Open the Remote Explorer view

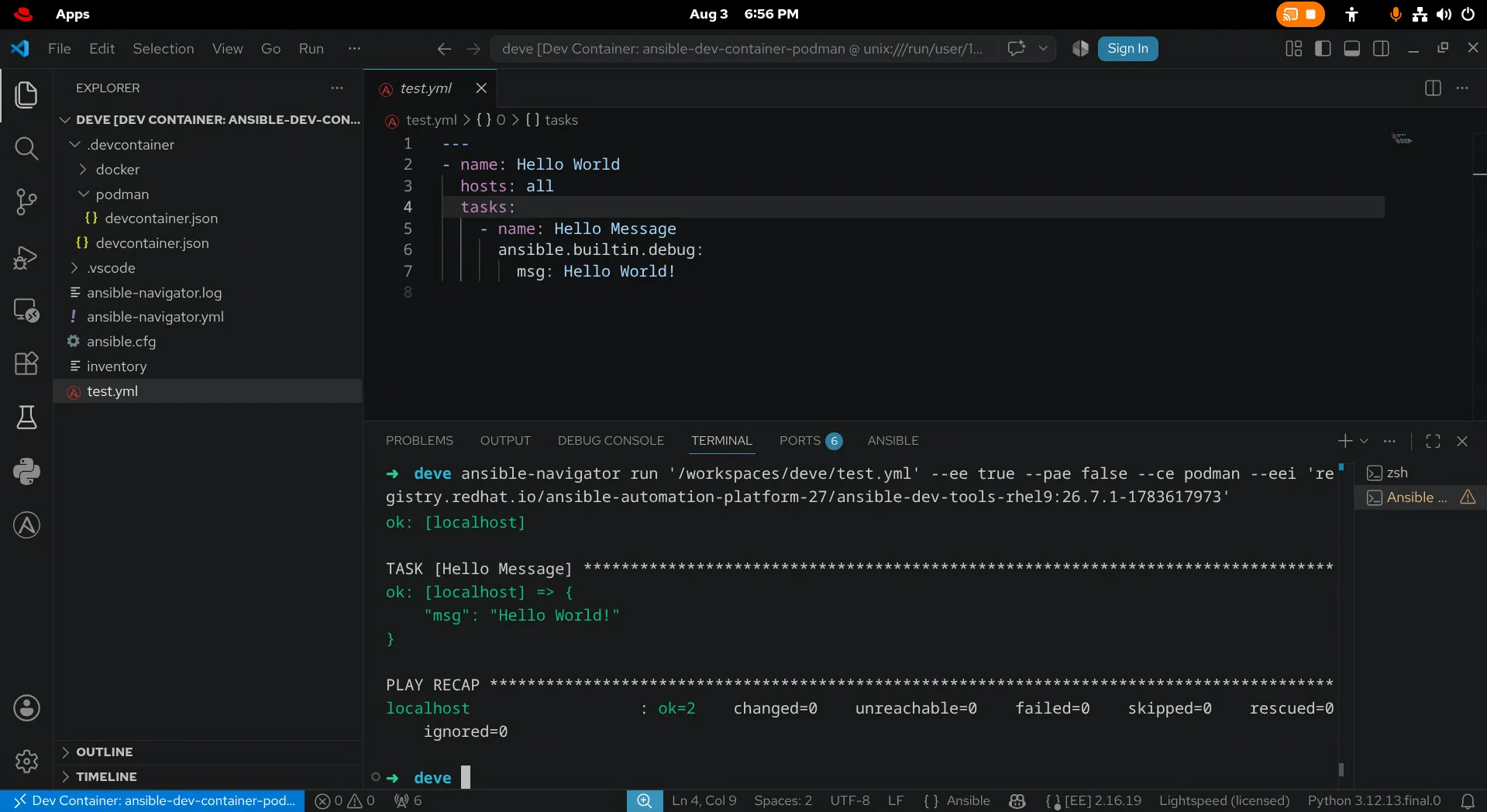pyautogui.click(x=26, y=311)
